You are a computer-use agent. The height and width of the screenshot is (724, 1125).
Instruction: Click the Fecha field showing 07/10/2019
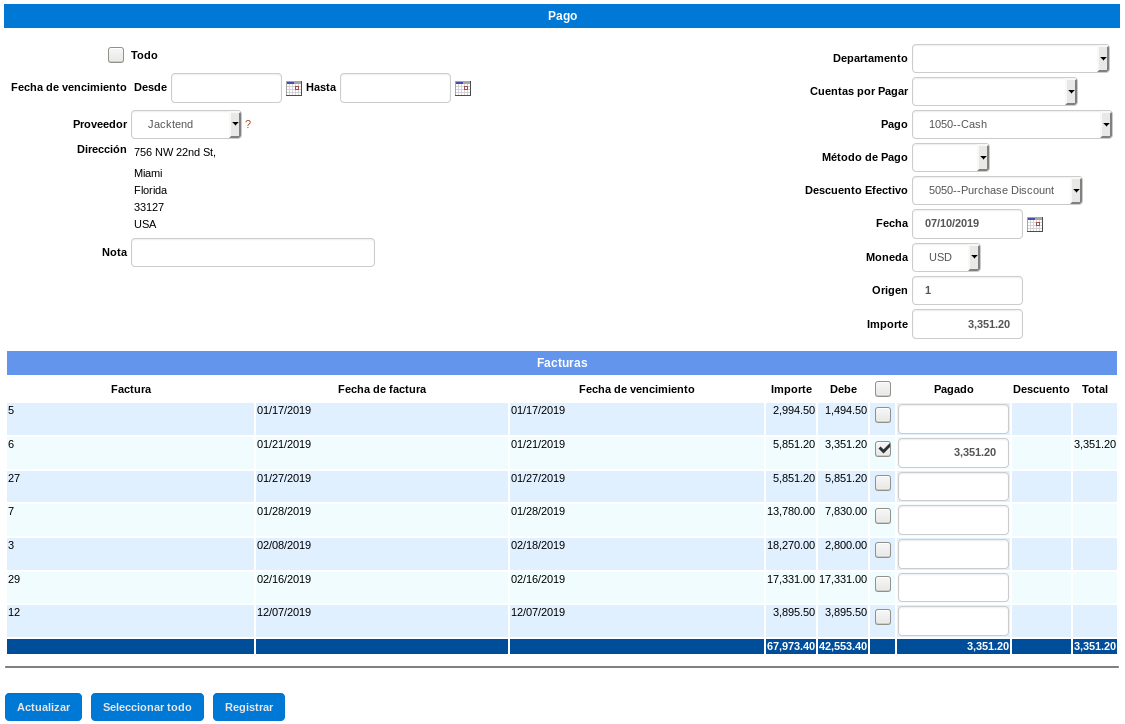(x=967, y=224)
